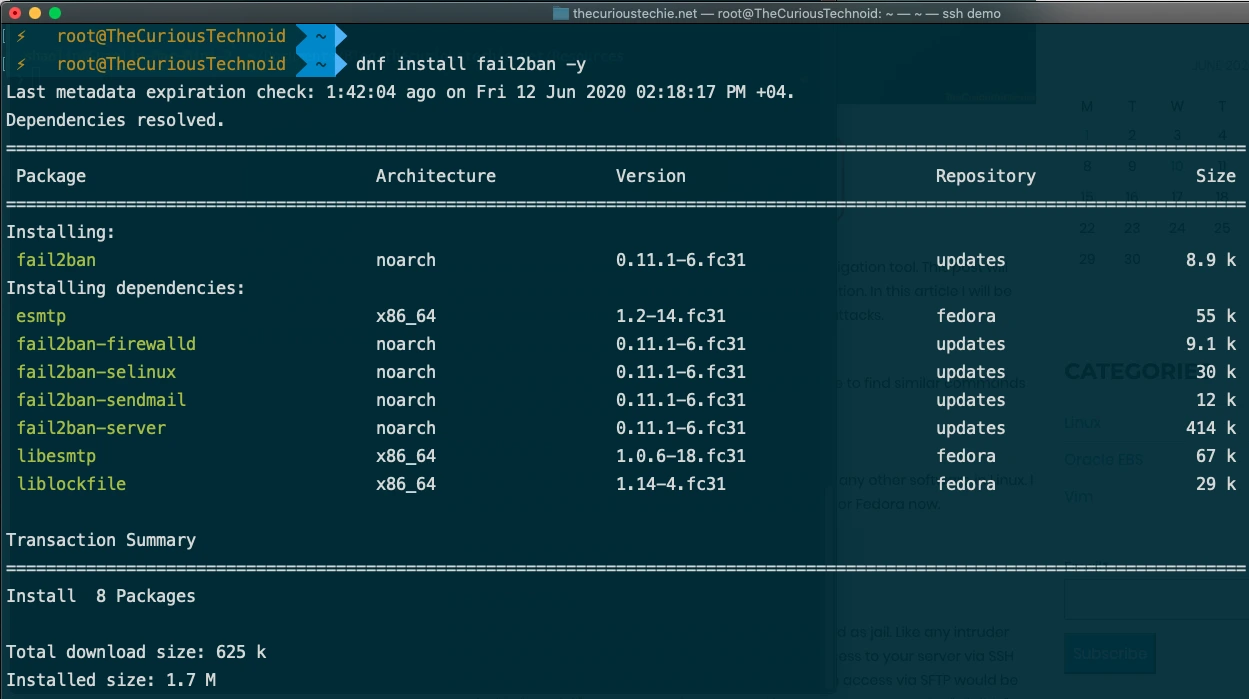
Task: Click the terminal window title text
Action: [x=786, y=13]
